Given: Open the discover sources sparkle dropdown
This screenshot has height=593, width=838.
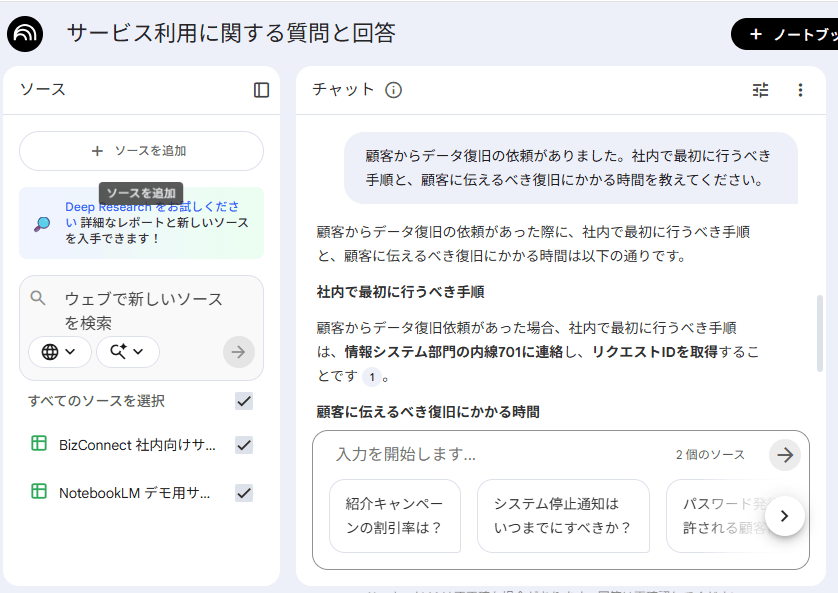Looking at the screenshot, I should [127, 352].
